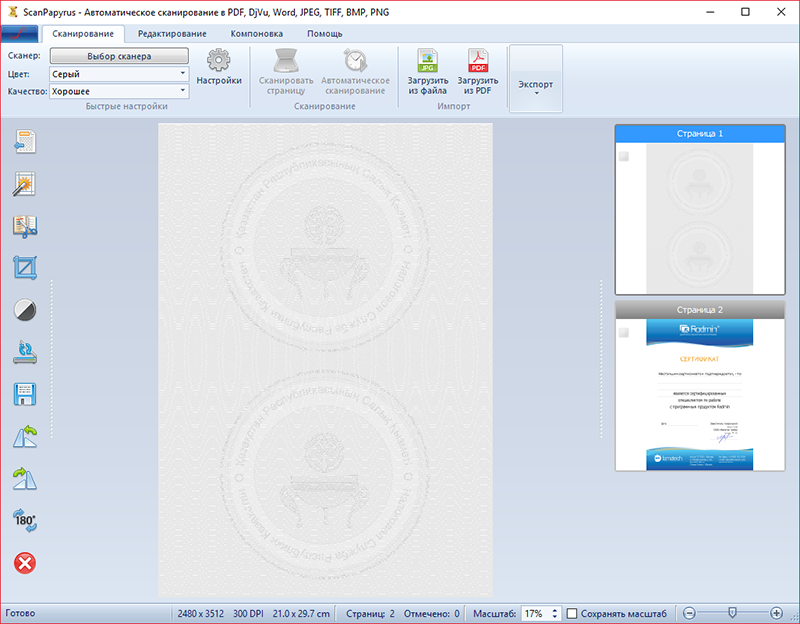The image size is (800, 624).
Task: Click Загрузить из файла JPG icon
Action: [428, 71]
